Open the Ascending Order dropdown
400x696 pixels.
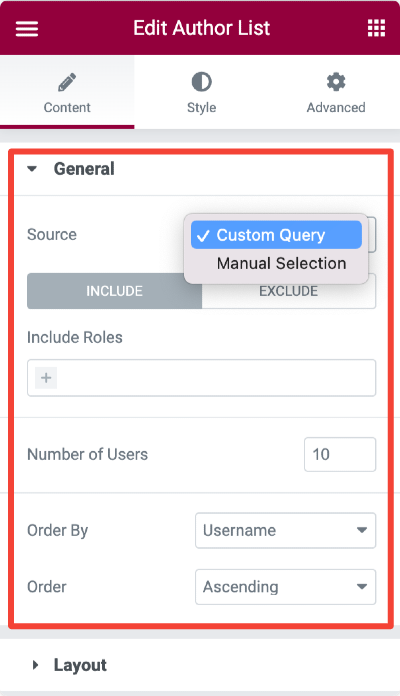coord(285,587)
